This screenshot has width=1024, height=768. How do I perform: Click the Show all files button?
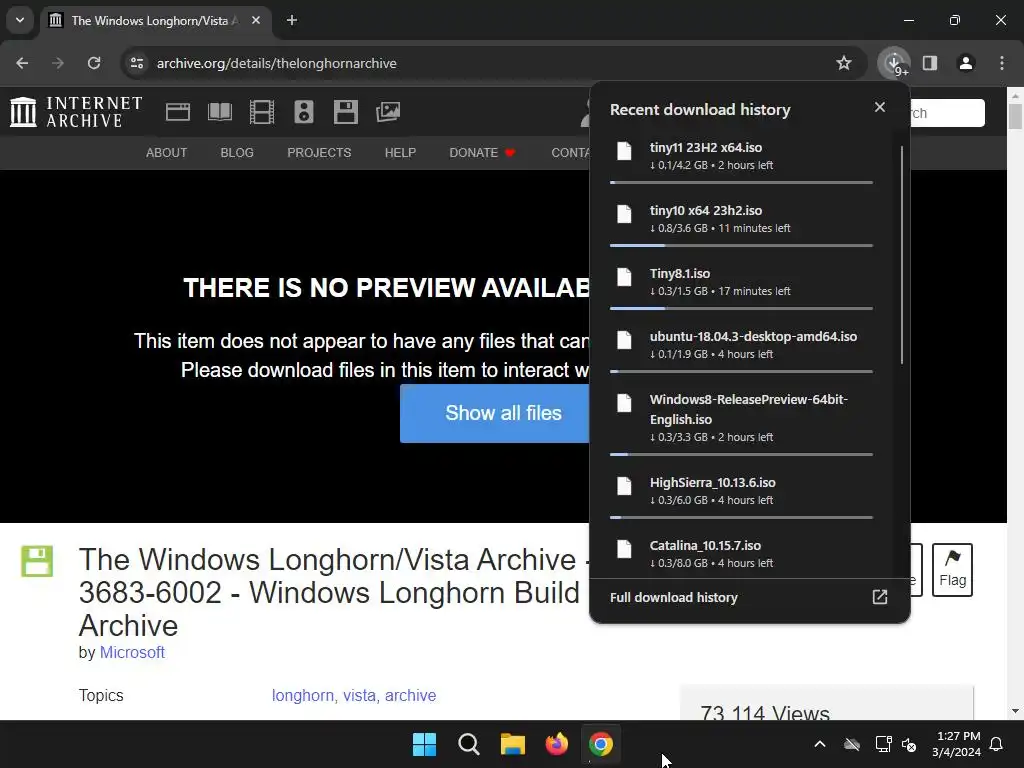coord(495,413)
